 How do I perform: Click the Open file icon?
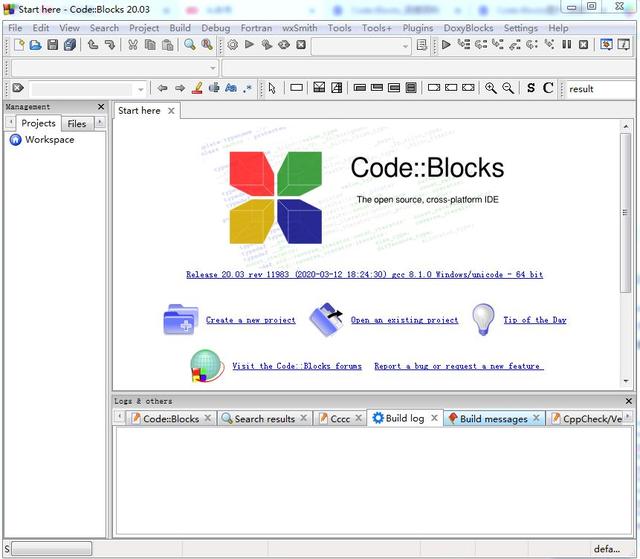[36, 44]
